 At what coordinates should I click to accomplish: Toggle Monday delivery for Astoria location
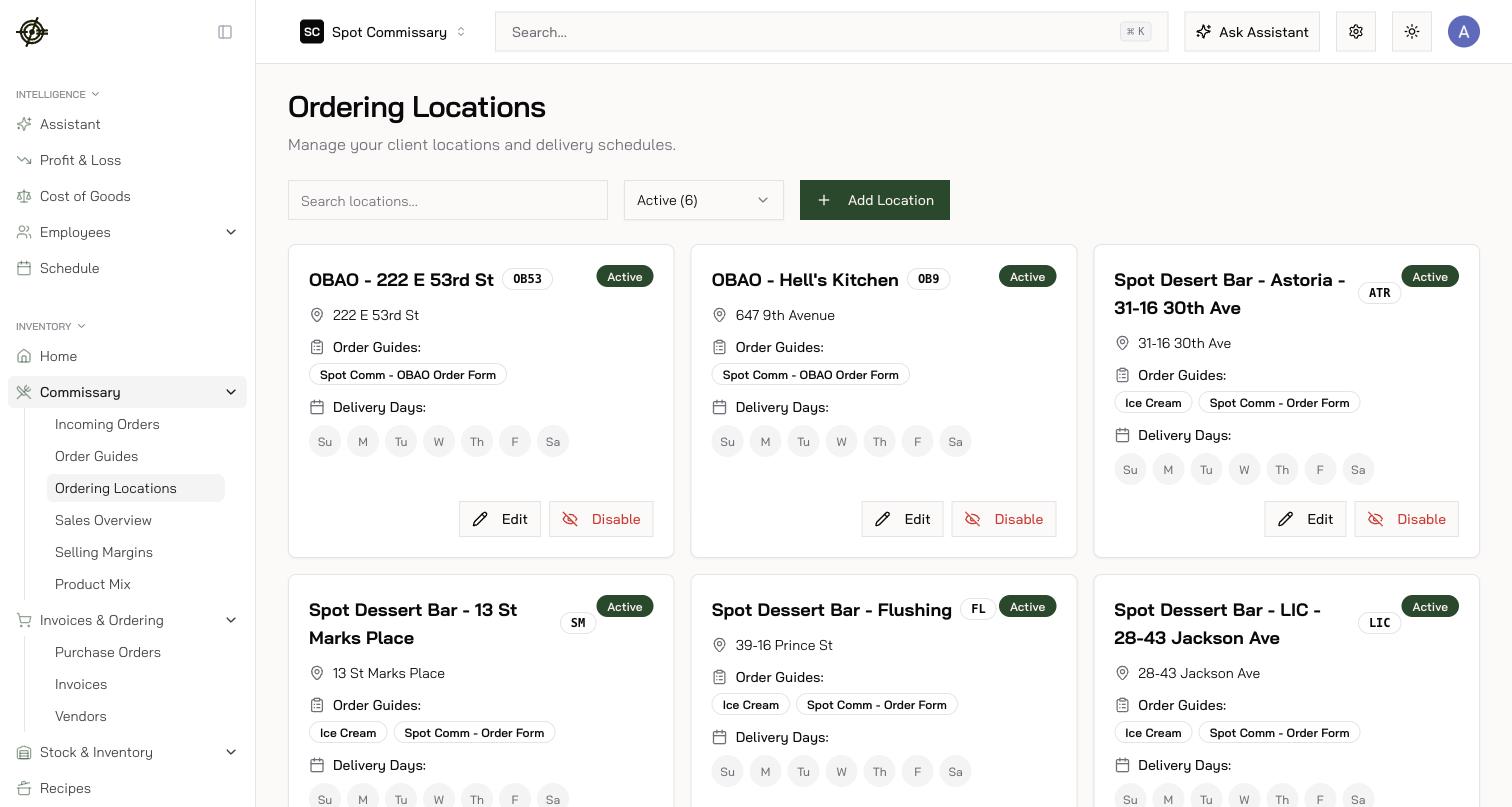tap(1168, 469)
